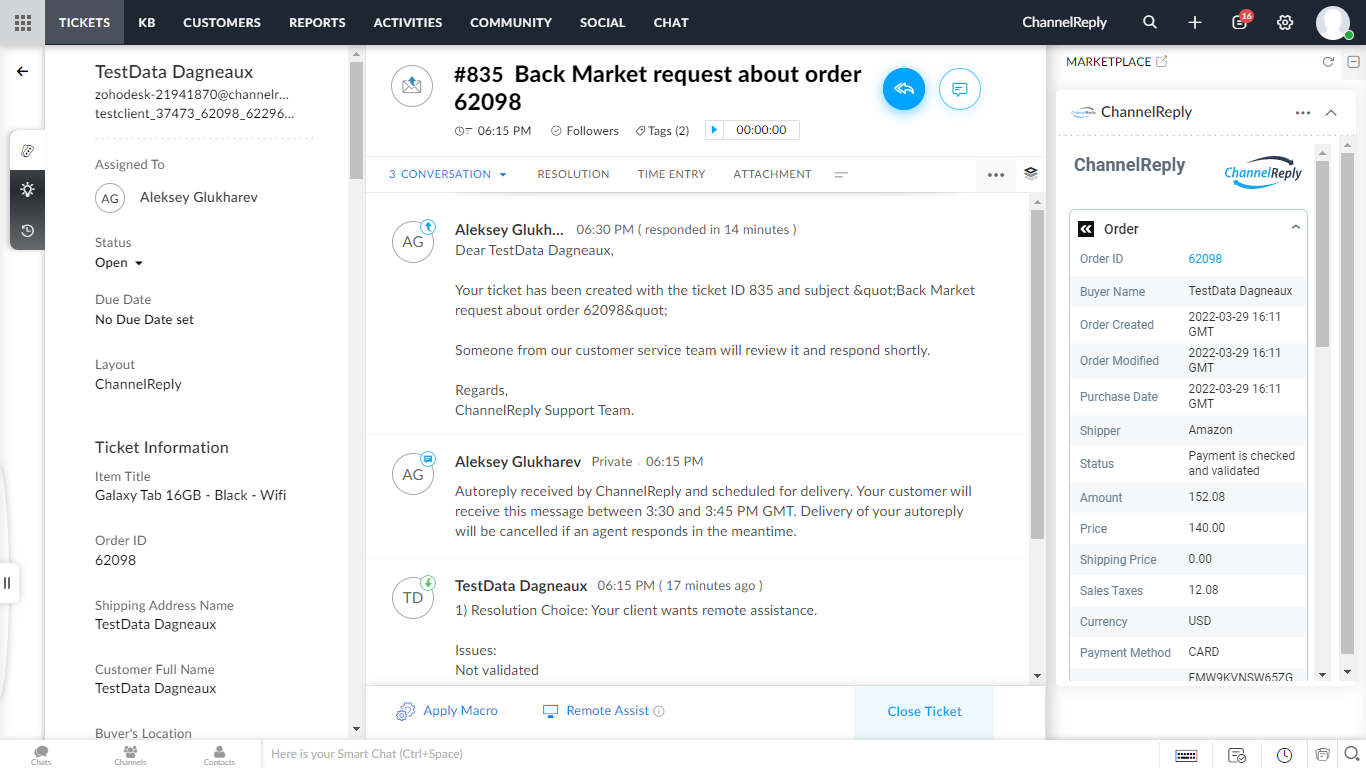Open the conversation filter lines icon

[841, 174]
